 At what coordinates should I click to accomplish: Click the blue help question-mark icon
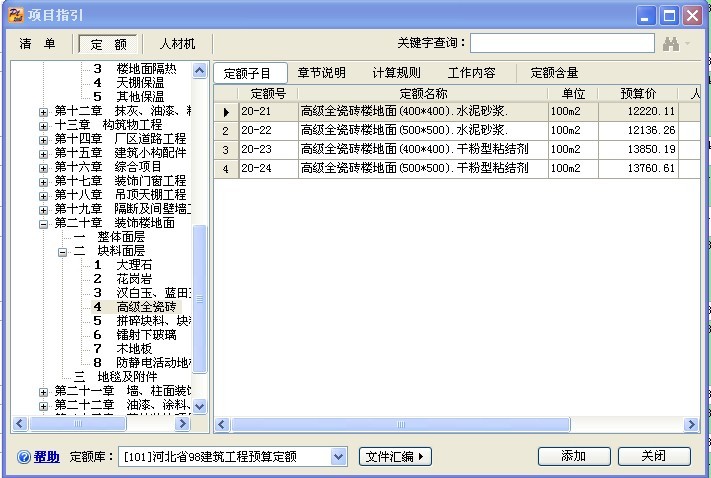pos(24,457)
